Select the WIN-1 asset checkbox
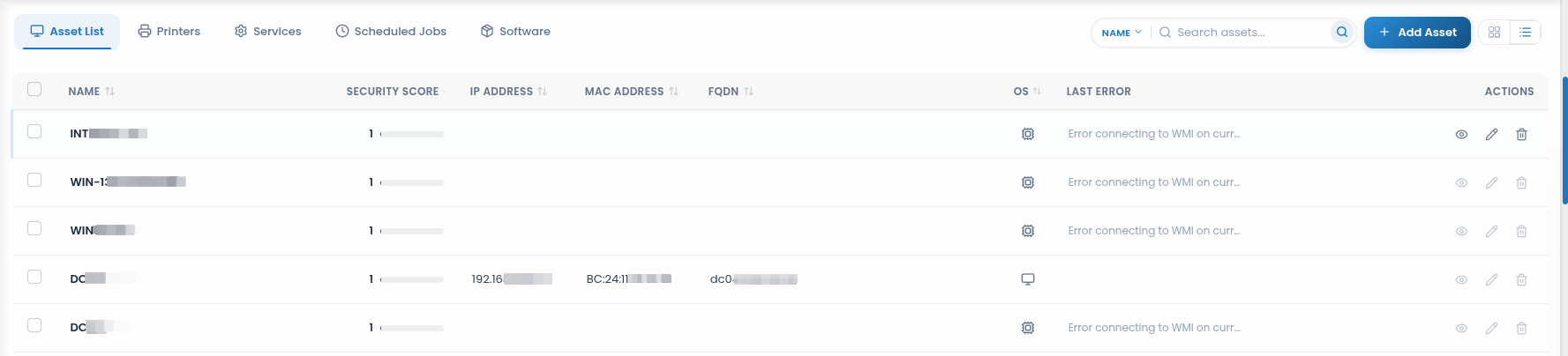Screen dimensions: 1568x356 [34, 180]
